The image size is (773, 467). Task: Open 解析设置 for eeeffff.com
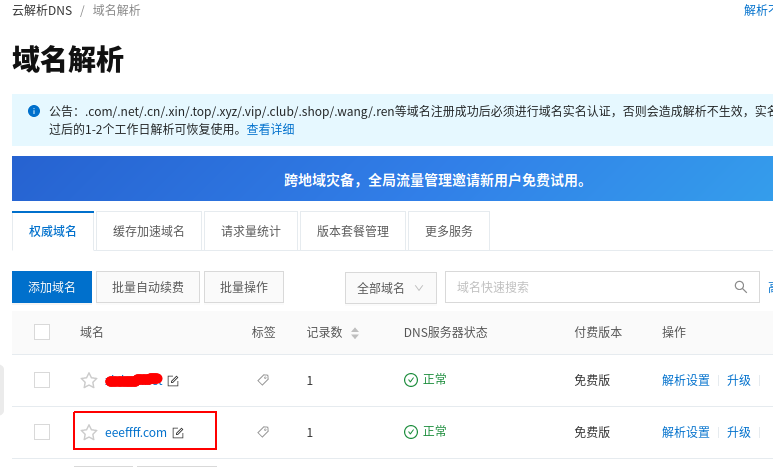pyautogui.click(x=686, y=432)
